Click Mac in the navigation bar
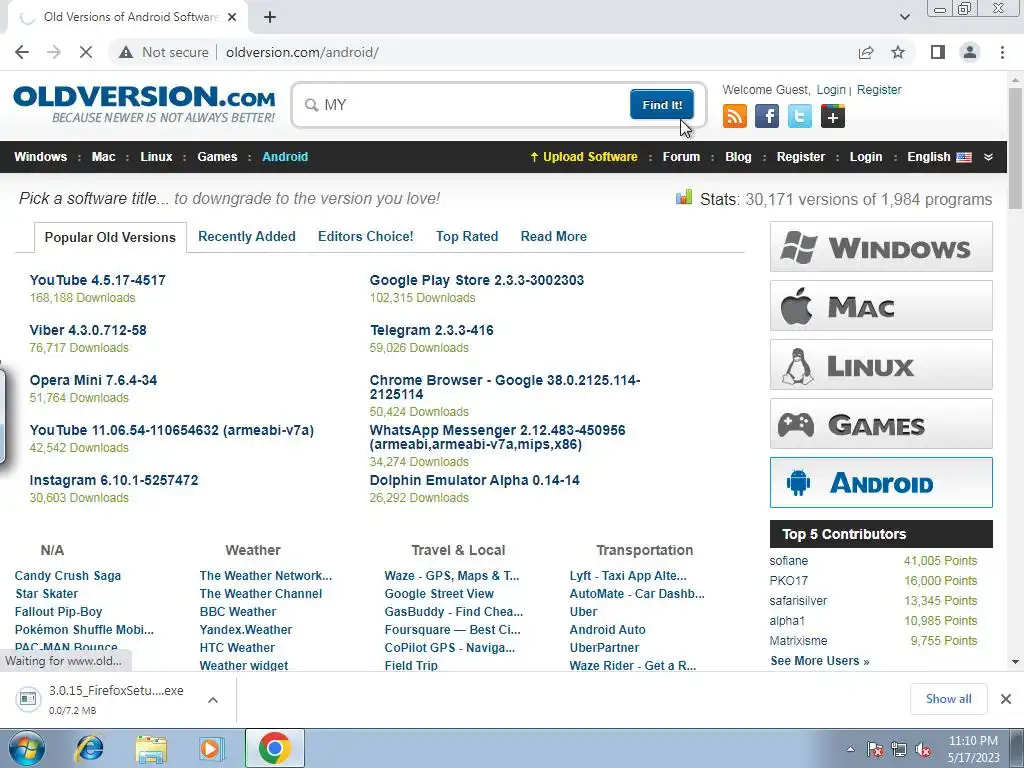Image resolution: width=1024 pixels, height=768 pixels. click(103, 157)
